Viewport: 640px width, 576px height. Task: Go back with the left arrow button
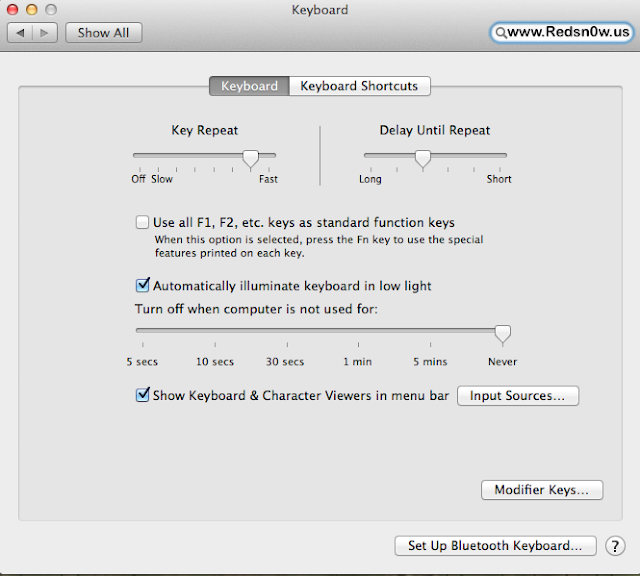tap(20, 33)
